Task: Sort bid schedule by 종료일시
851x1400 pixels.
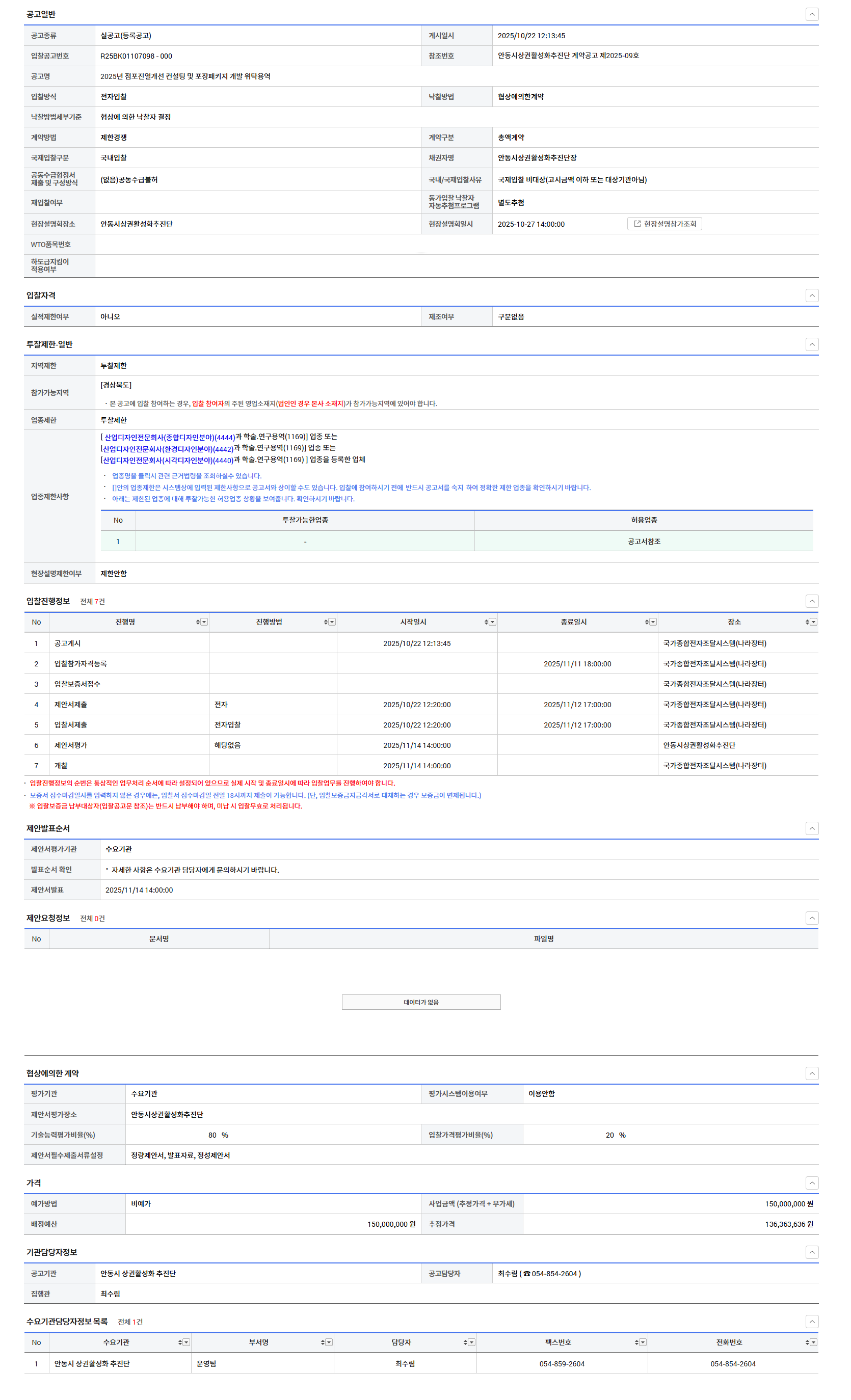Action: click(x=646, y=622)
